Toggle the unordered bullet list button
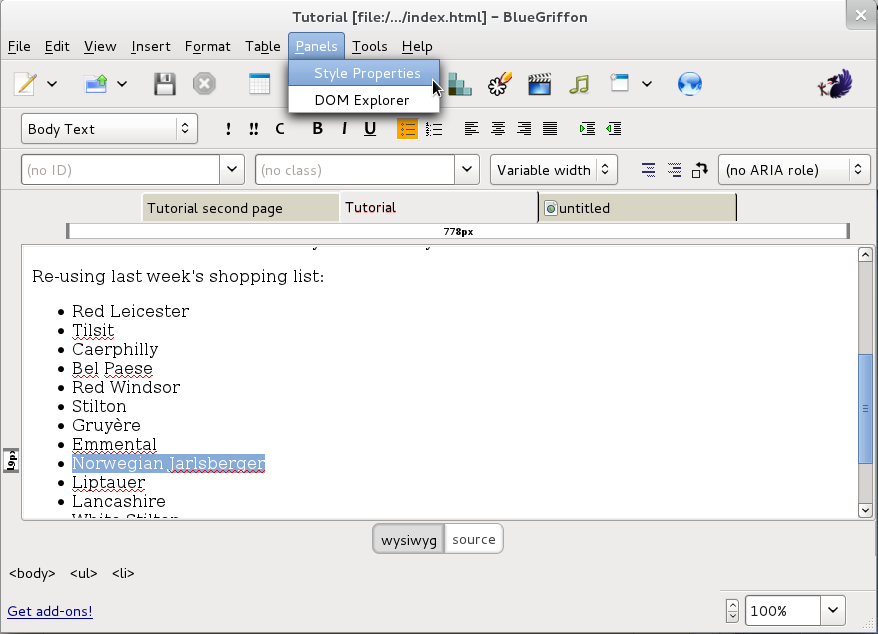Image resolution: width=878 pixels, height=634 pixels. click(x=407, y=128)
